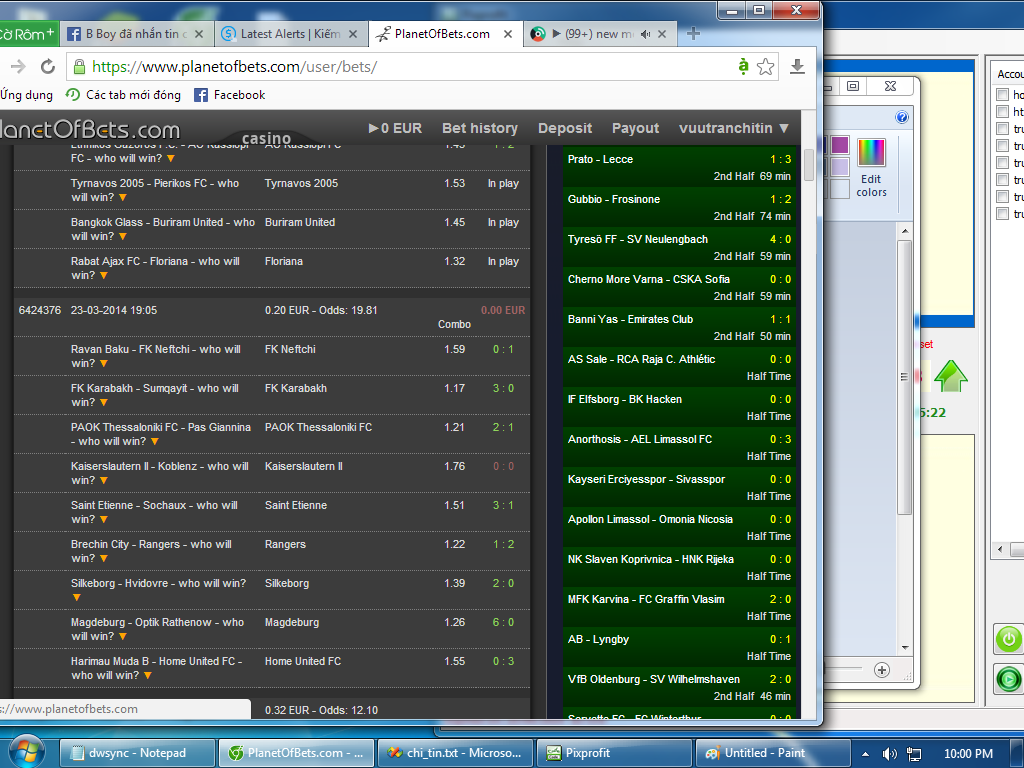Click the green translate 'à' icon in address bar
The image size is (1024, 768).
click(x=743, y=66)
